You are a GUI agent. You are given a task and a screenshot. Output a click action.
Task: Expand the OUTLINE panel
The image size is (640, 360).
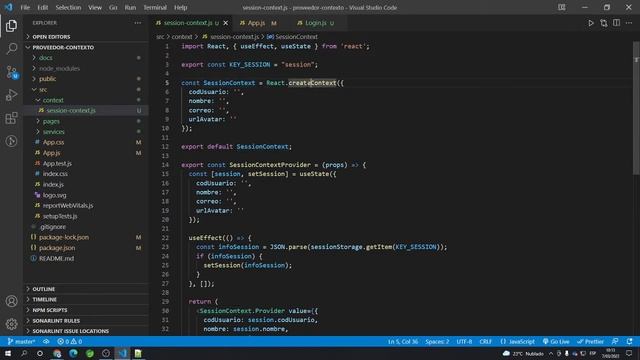[x=86, y=289]
